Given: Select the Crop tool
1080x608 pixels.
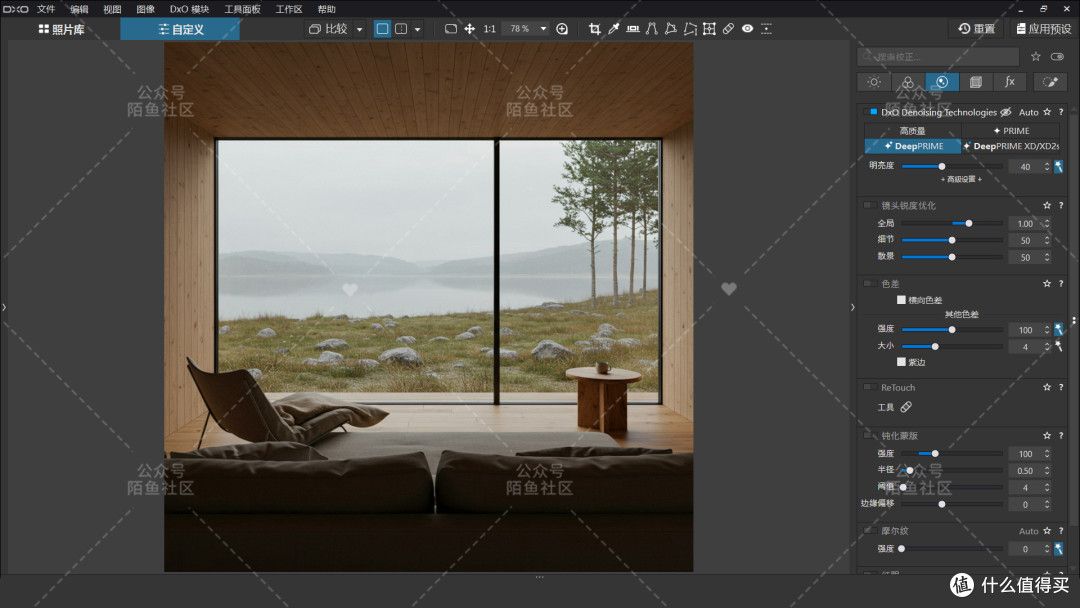Looking at the screenshot, I should 594,29.
